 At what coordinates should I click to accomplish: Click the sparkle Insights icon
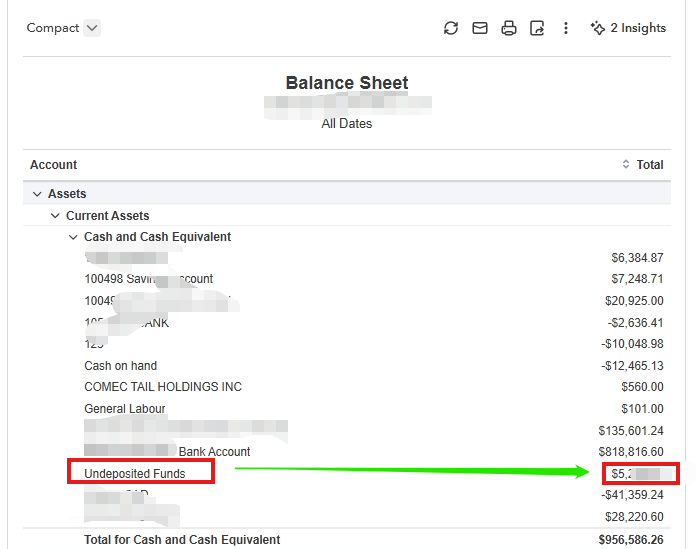coord(598,28)
